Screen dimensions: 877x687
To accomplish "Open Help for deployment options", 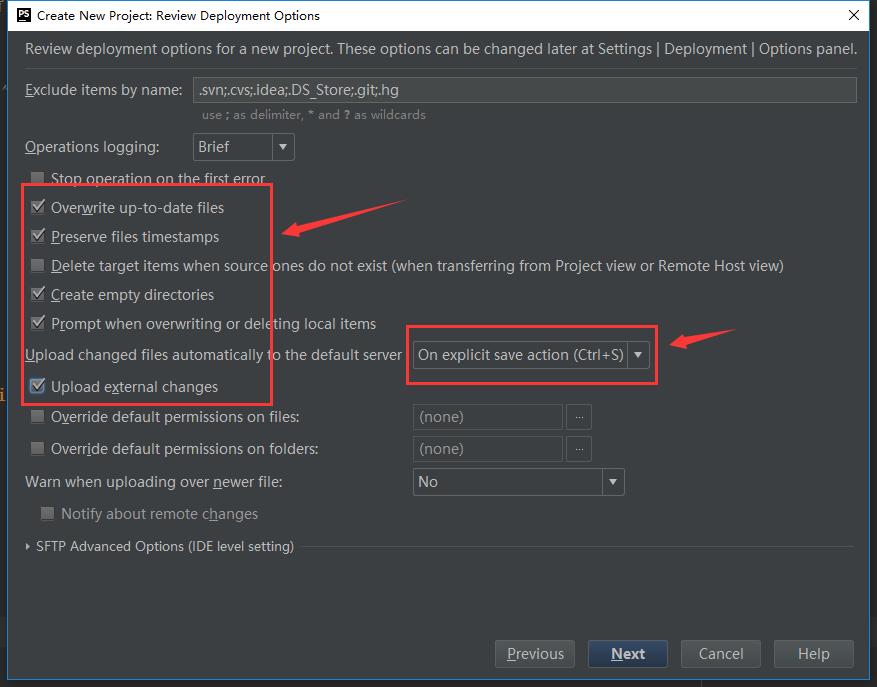I will click(813, 654).
